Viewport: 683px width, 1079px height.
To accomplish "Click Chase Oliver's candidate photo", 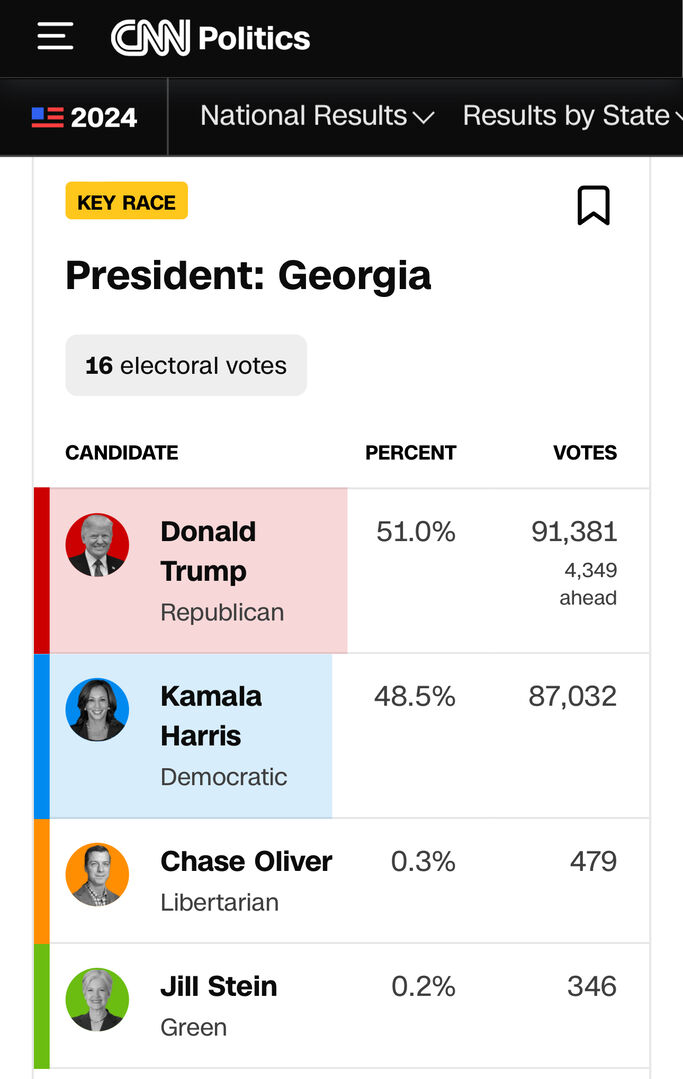I will pos(97,874).
